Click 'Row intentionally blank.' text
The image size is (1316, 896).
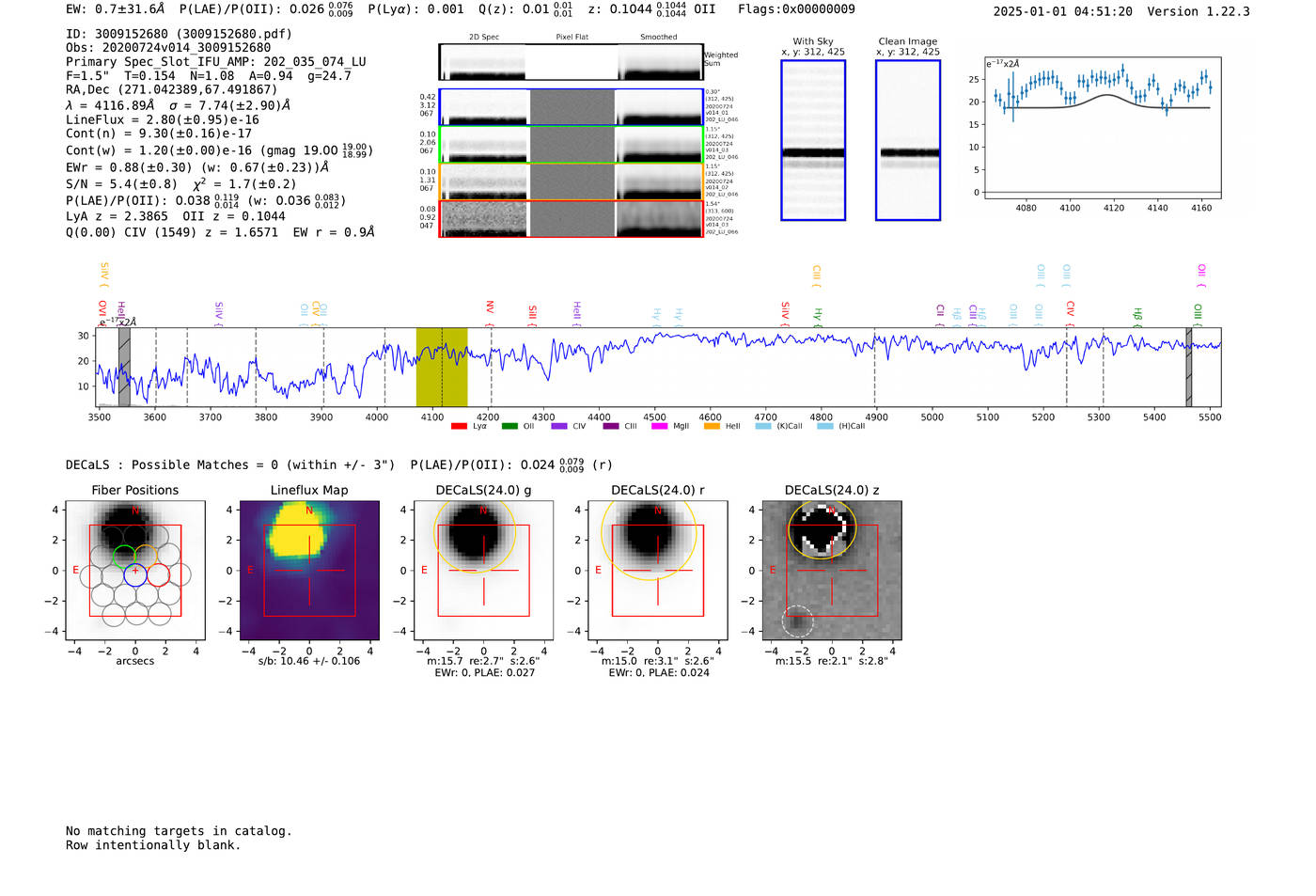(153, 845)
